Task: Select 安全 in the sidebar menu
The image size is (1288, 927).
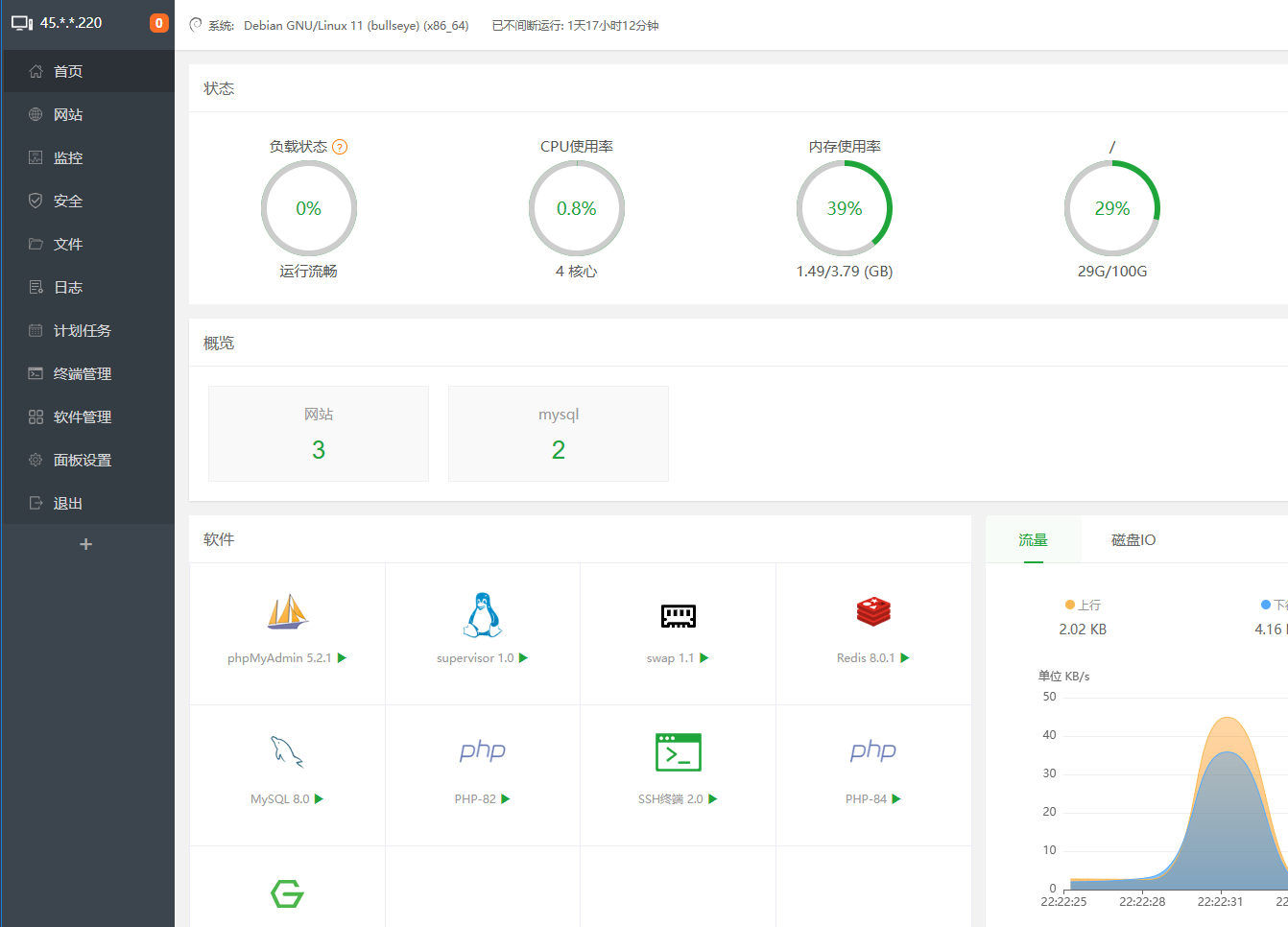Action: 87,201
